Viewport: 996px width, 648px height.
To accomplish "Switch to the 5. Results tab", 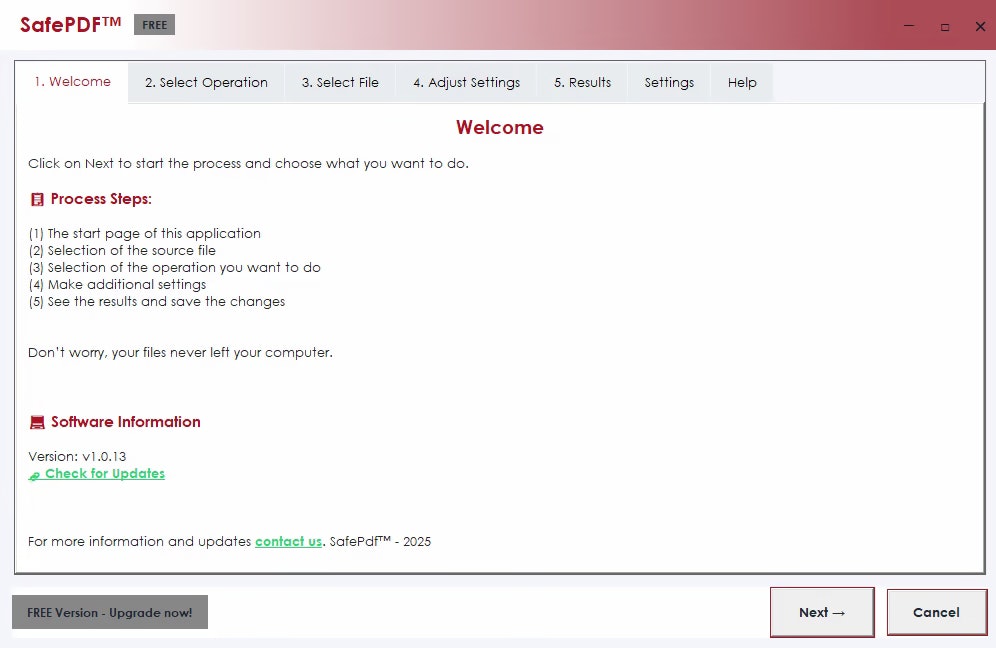I will pos(582,83).
